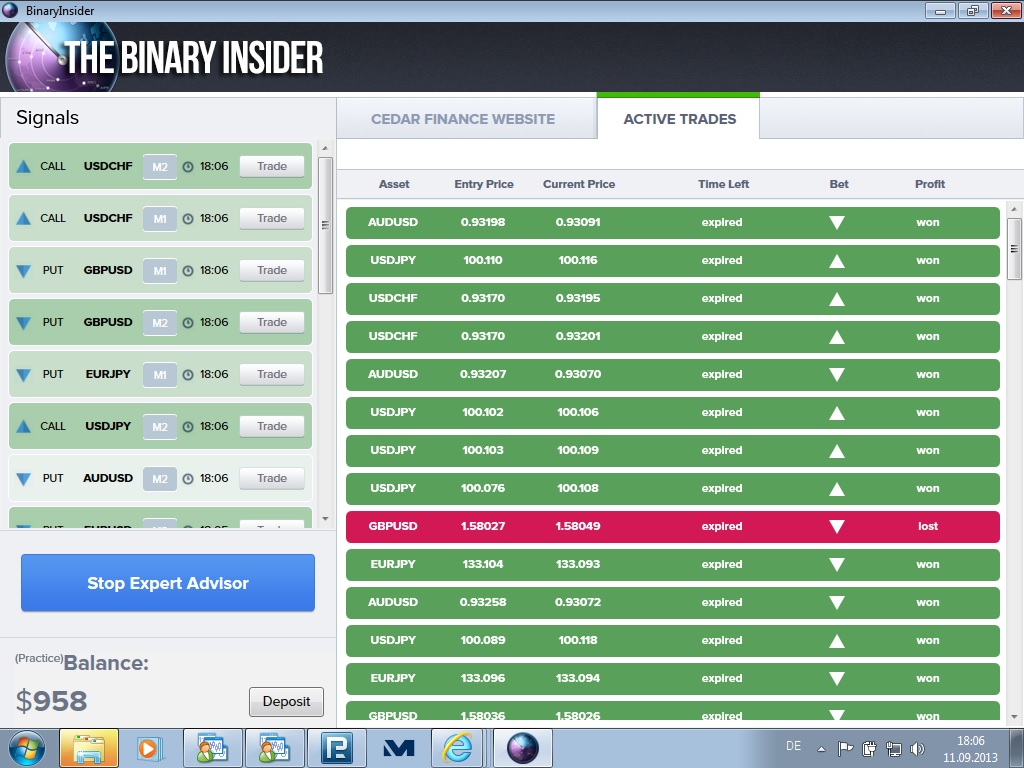Screen dimensions: 1024x768
Task: Click the Signals list scroll up arrow
Action: pyautogui.click(x=325, y=148)
